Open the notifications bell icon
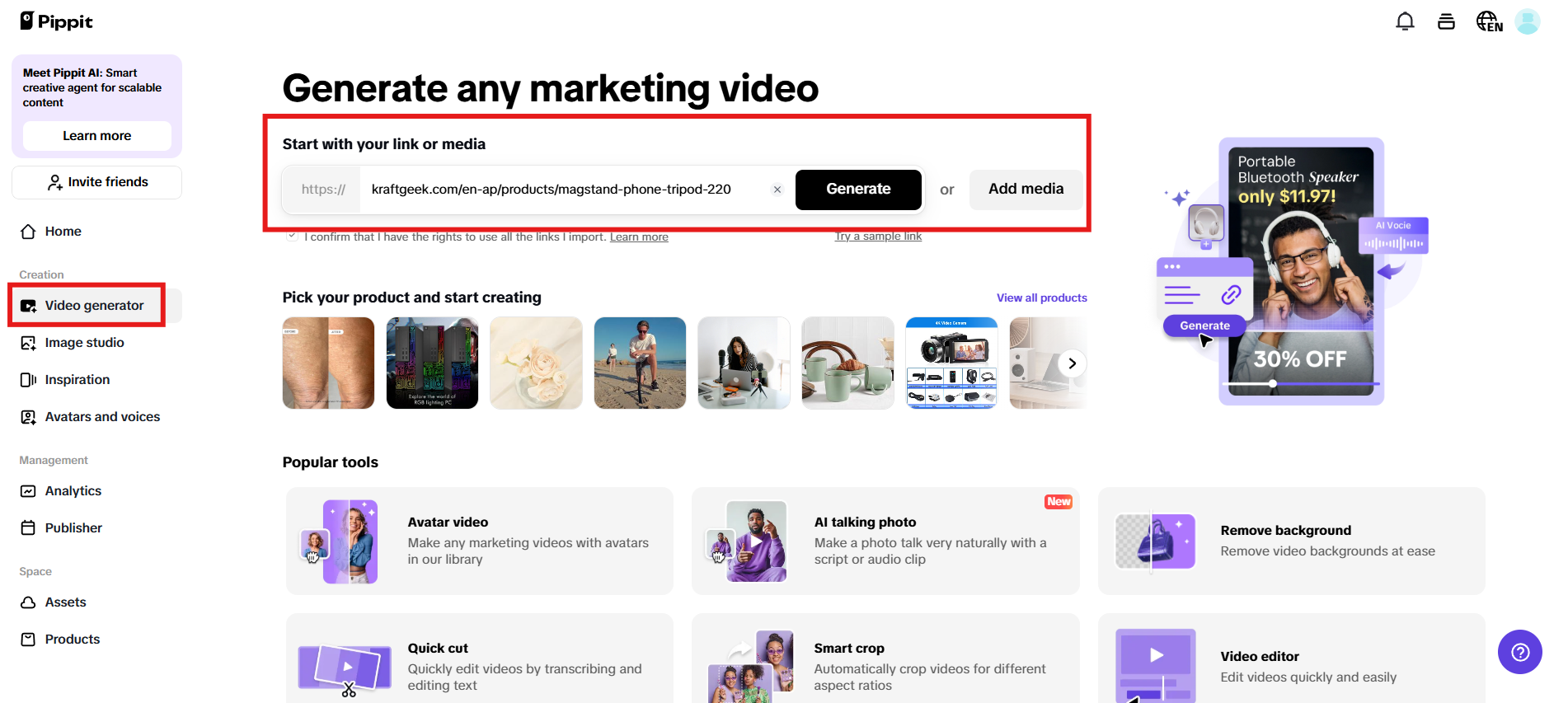1568x703 pixels. tap(1405, 21)
